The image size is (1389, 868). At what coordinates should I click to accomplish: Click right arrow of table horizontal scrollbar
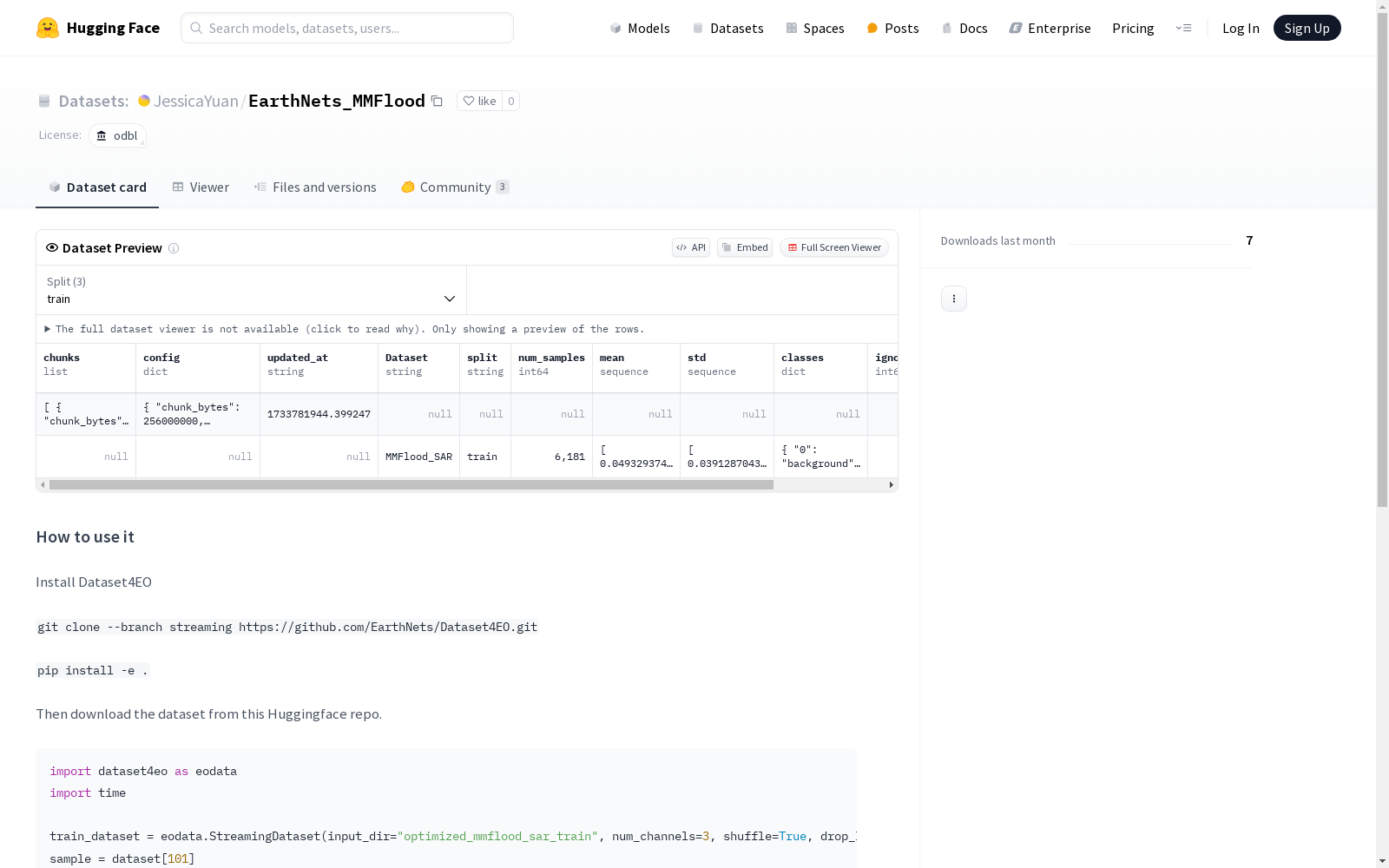pos(891,485)
